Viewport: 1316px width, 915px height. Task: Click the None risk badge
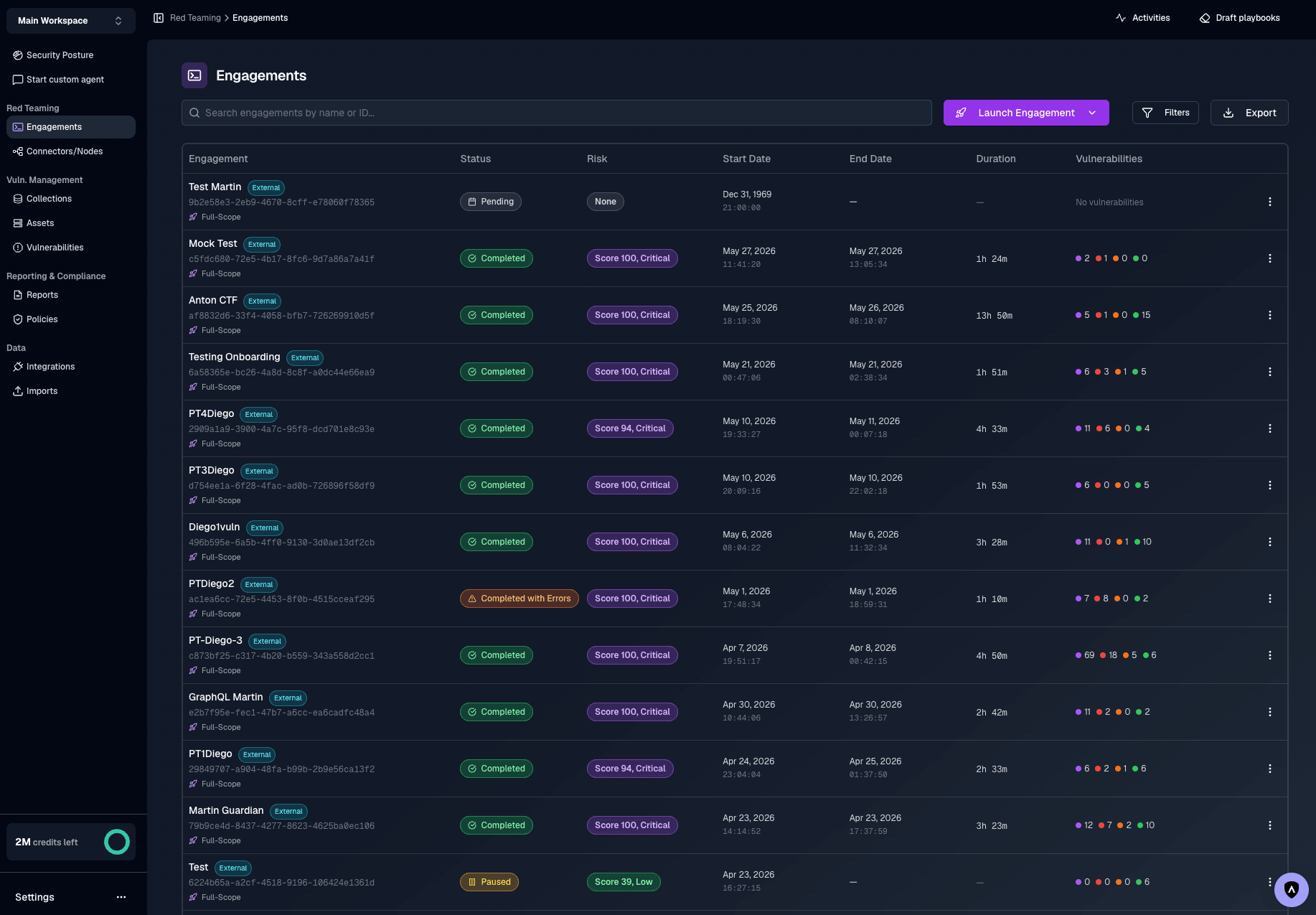coord(606,202)
